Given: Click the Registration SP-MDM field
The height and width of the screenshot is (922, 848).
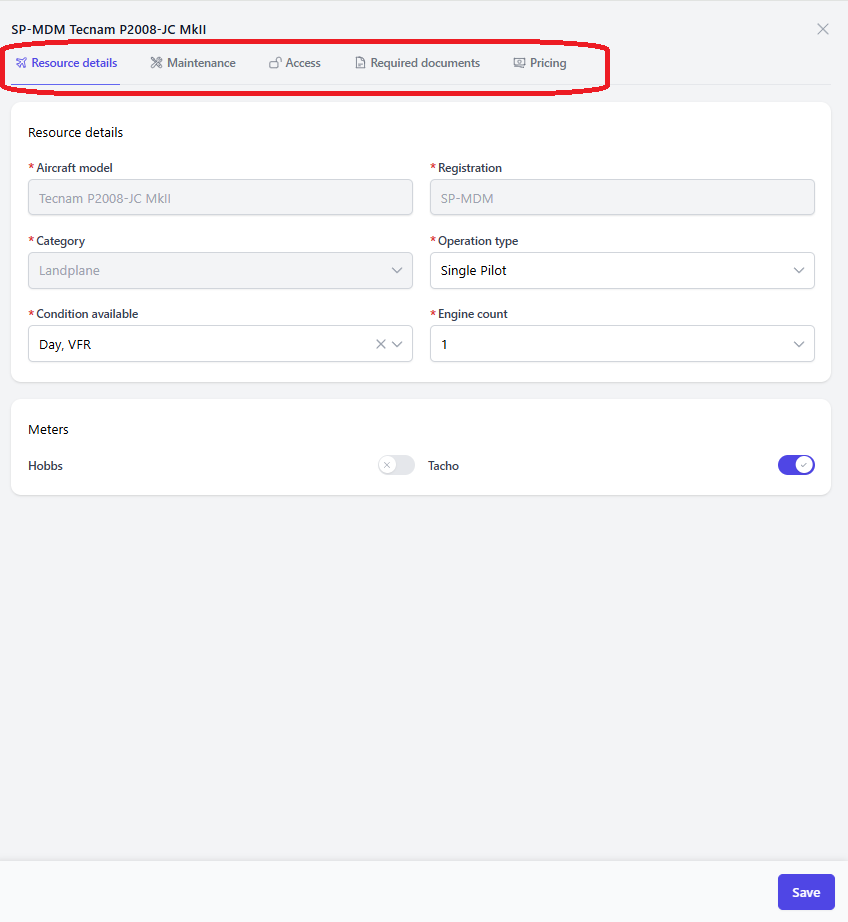Looking at the screenshot, I should click(x=622, y=198).
